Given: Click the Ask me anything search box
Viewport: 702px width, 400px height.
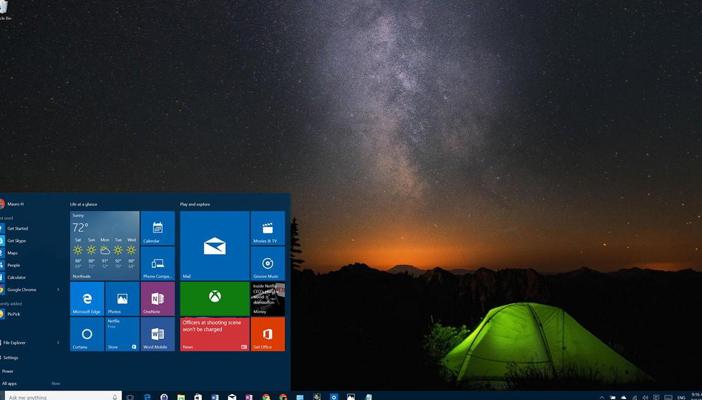Looking at the screenshot, I should click(60, 397).
